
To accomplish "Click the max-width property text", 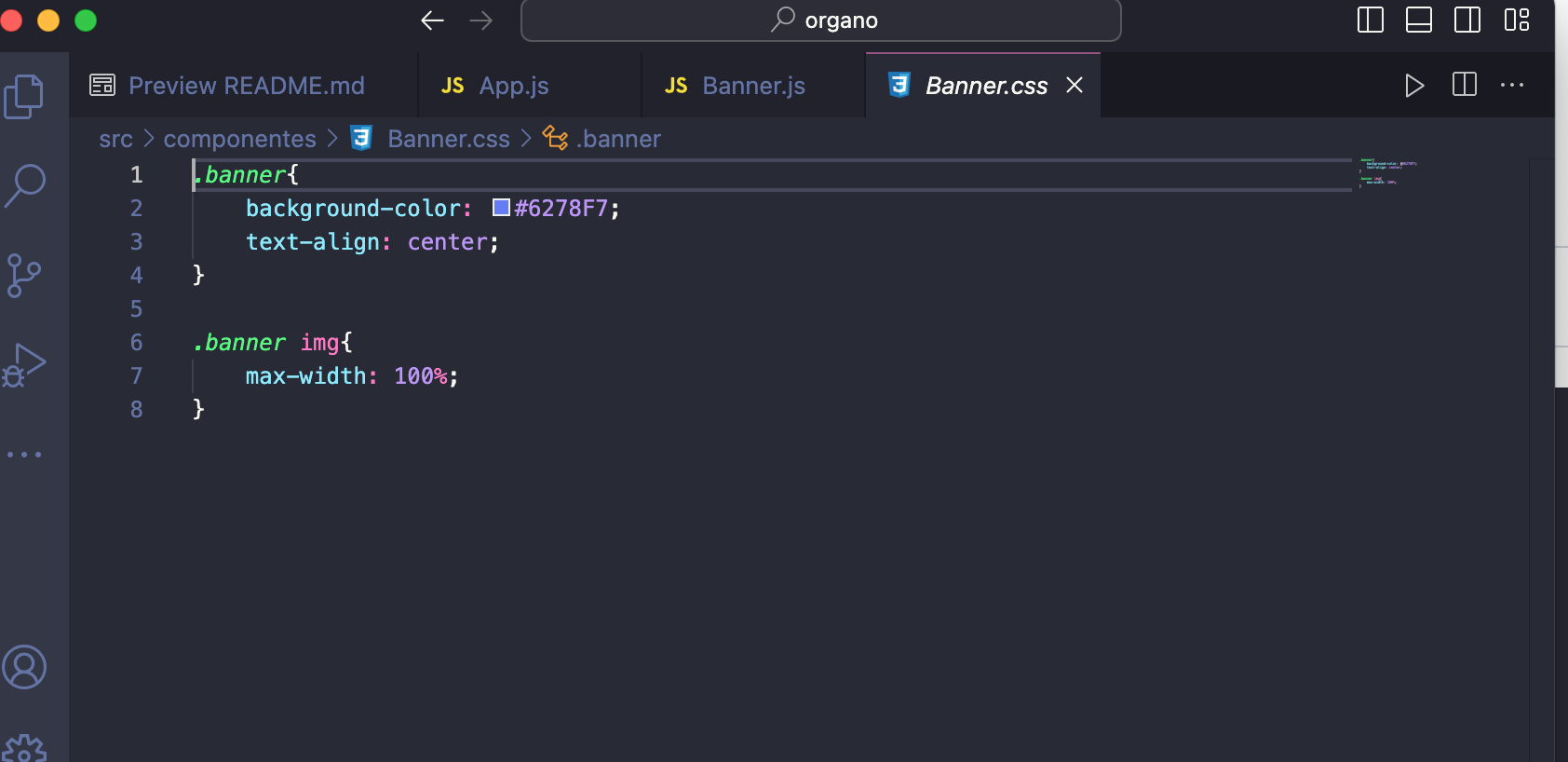I will click(x=305, y=376).
